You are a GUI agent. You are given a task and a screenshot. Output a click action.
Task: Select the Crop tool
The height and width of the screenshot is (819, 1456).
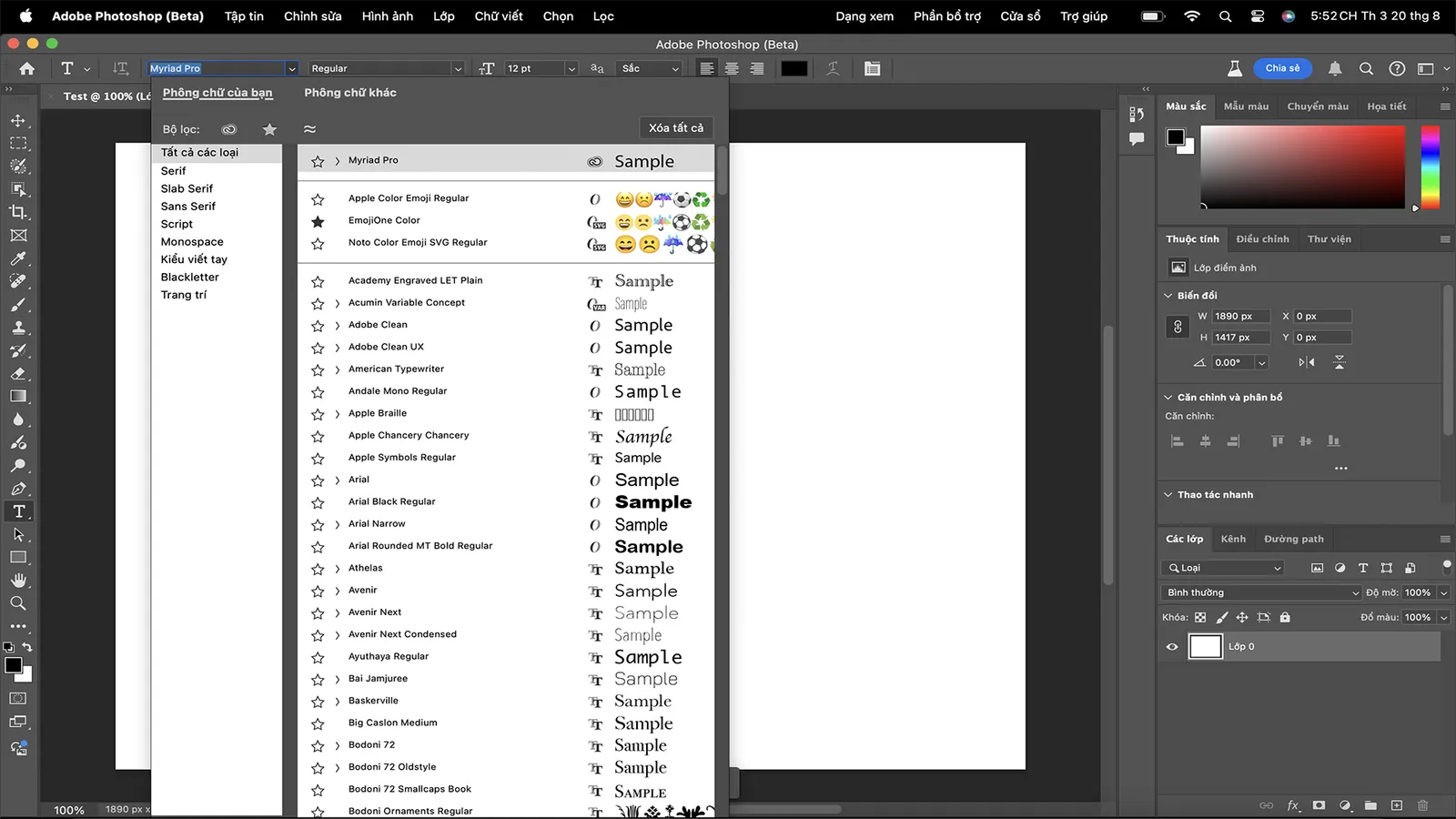tap(18, 212)
